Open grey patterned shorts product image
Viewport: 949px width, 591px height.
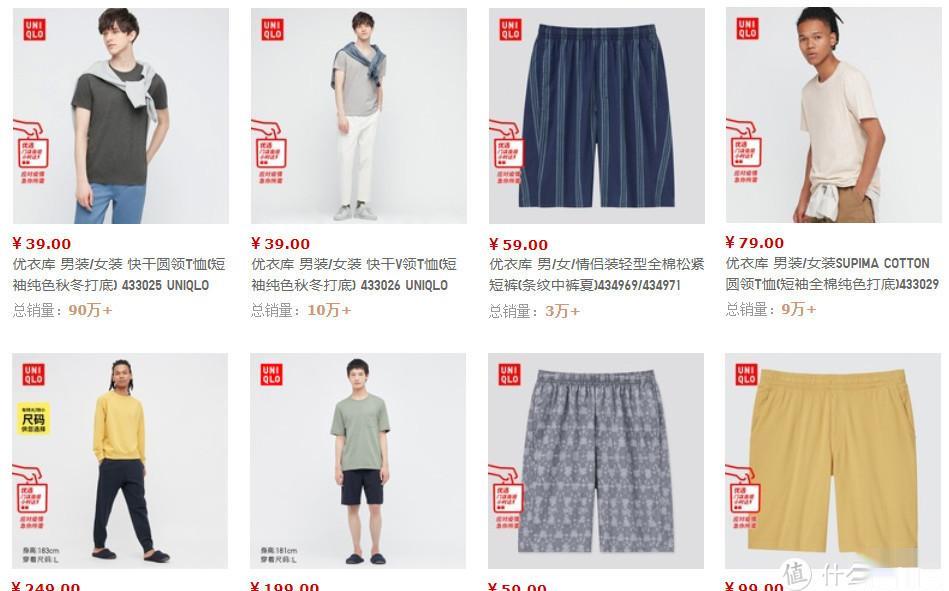click(x=596, y=461)
